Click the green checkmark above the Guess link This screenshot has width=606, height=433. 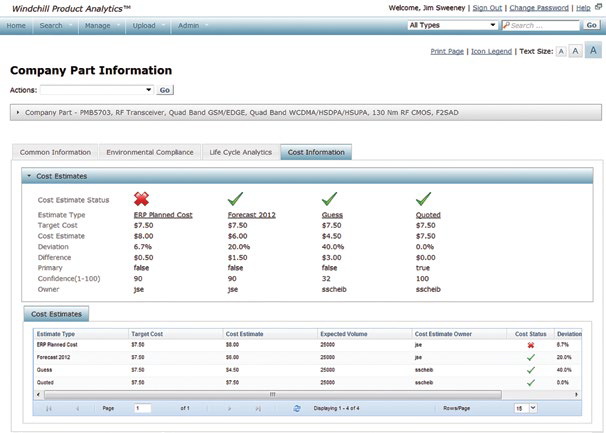(329, 199)
